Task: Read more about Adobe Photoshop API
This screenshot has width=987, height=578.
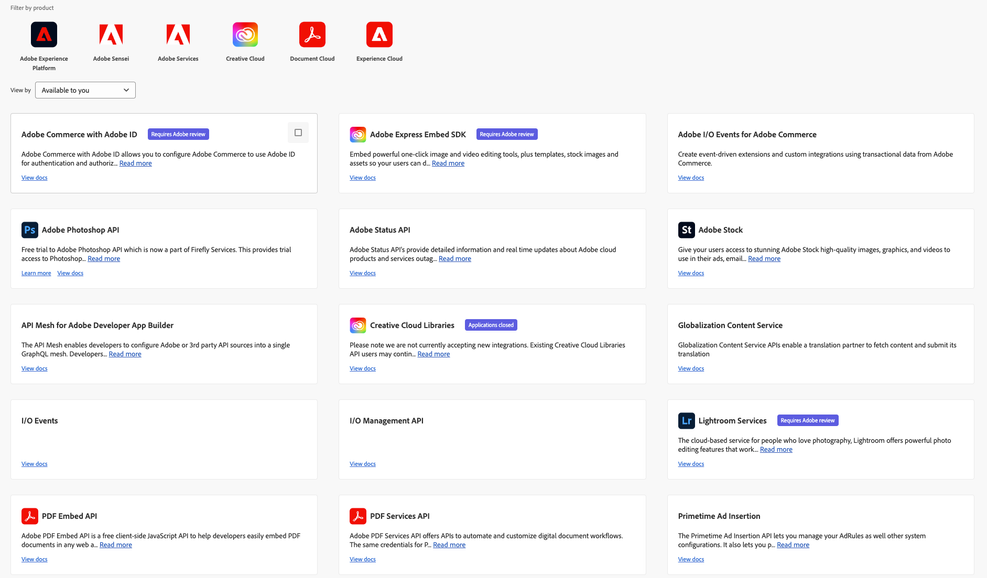Action: (104, 259)
